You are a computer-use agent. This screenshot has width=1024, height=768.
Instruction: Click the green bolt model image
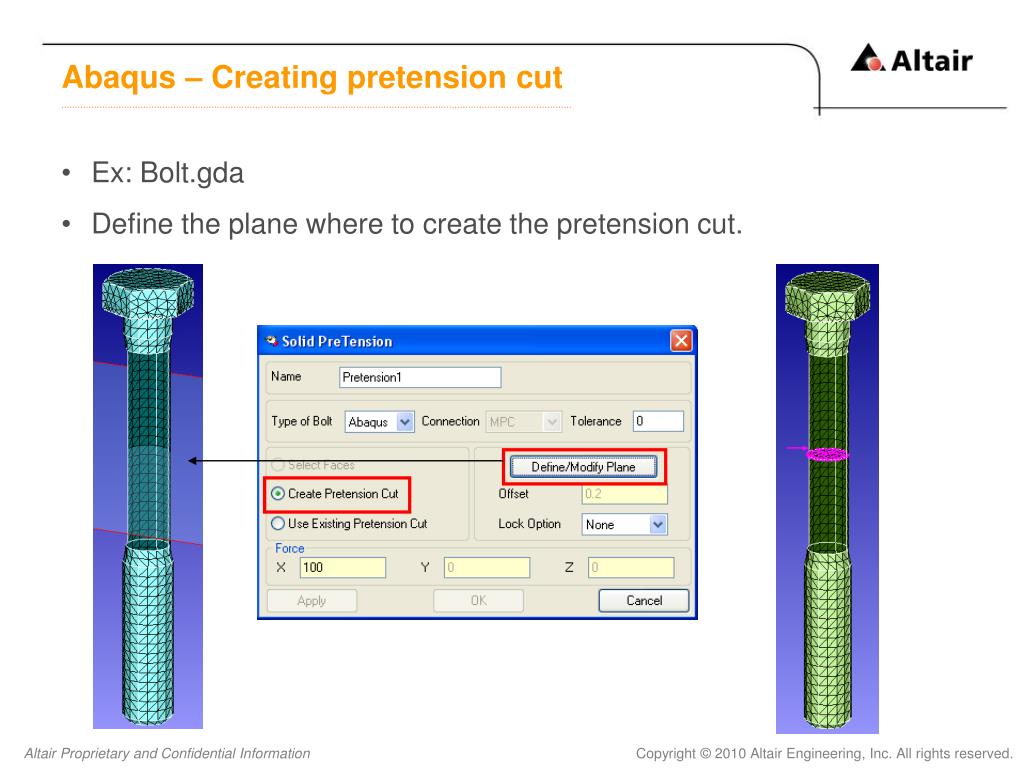click(x=827, y=499)
